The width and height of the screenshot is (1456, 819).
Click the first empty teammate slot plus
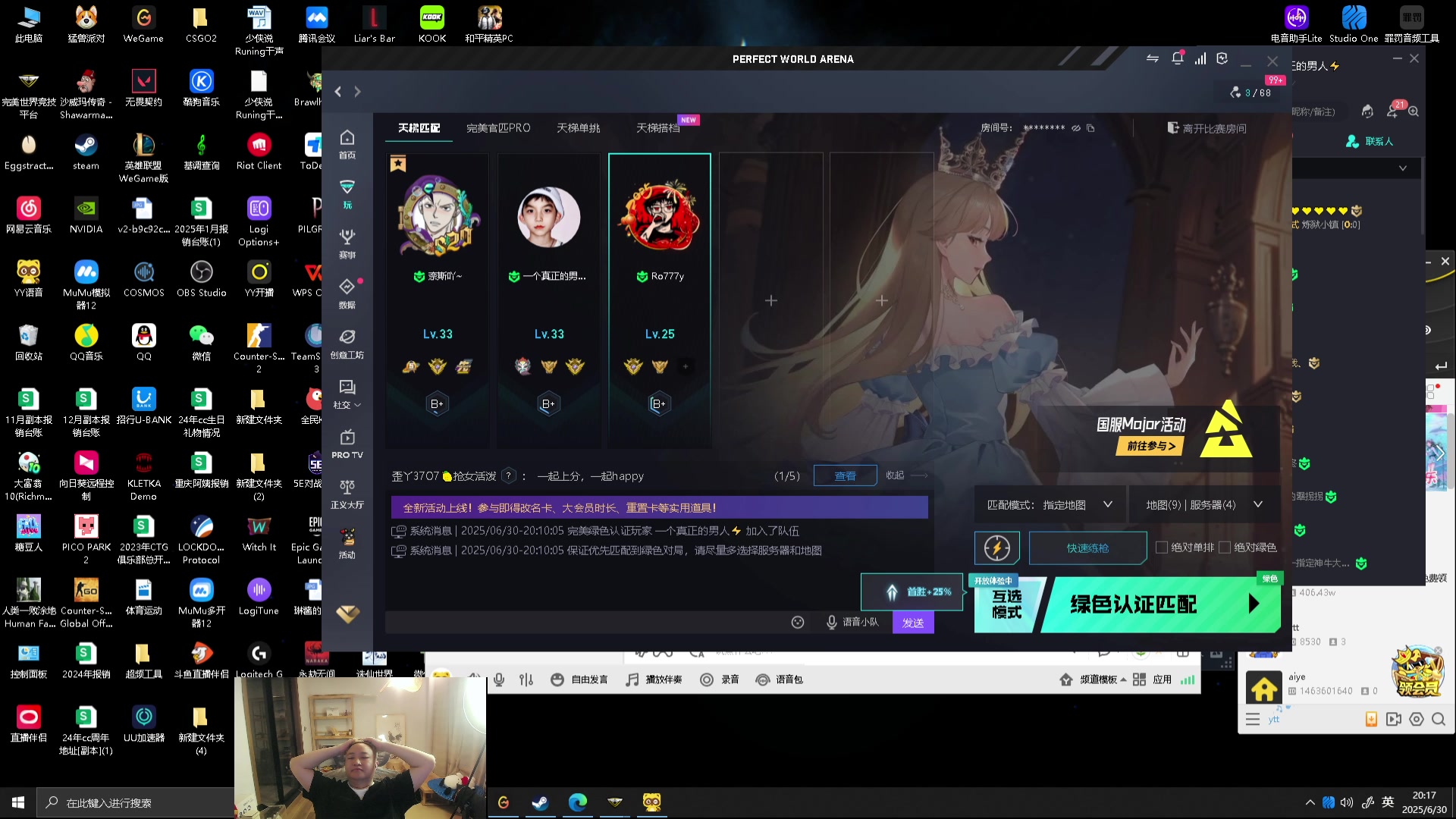770,301
